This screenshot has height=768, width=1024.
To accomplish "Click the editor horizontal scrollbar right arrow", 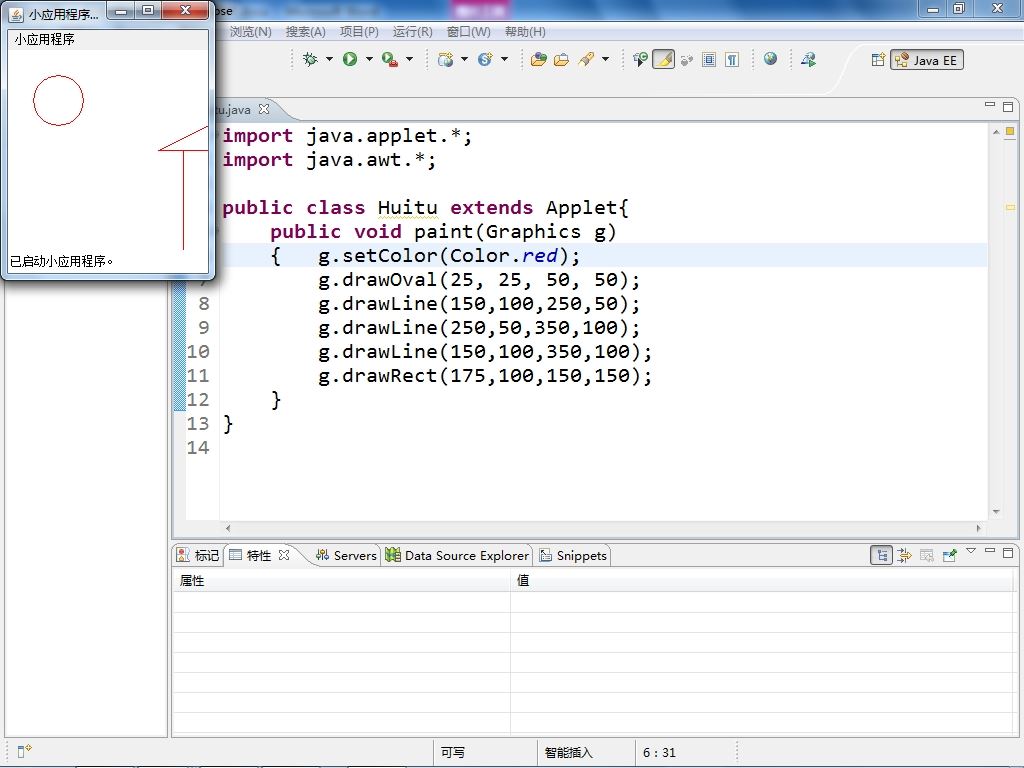I will click(x=978, y=528).
